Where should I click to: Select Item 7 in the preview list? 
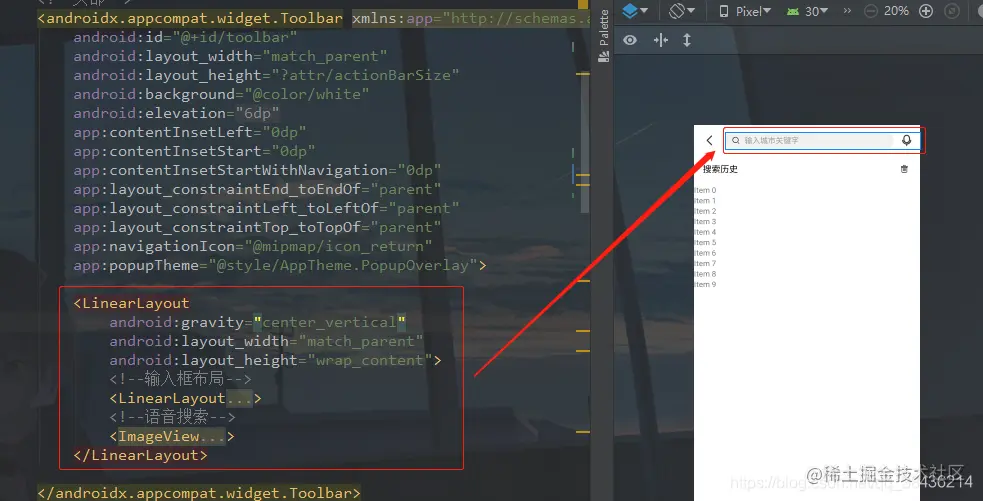705,263
